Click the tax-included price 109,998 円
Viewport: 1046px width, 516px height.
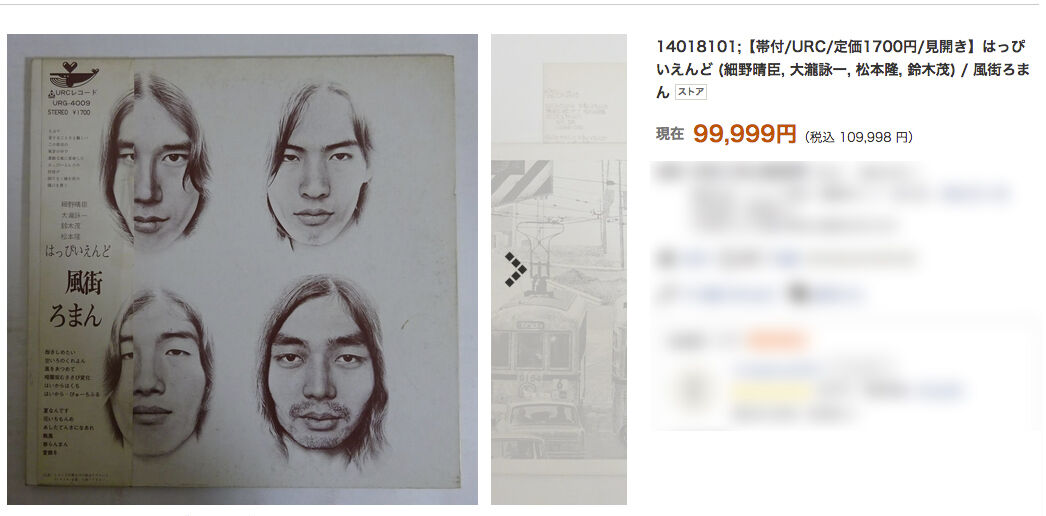[x=859, y=137]
